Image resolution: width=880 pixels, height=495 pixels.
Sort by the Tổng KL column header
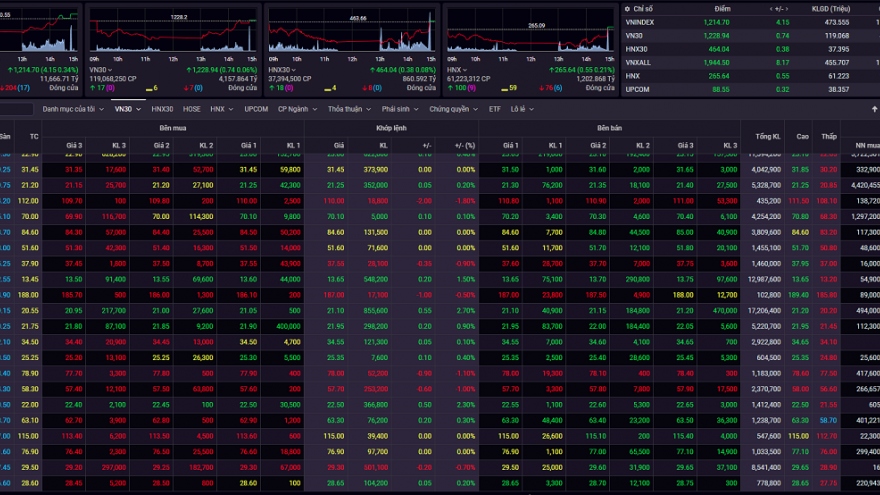[x=768, y=135]
